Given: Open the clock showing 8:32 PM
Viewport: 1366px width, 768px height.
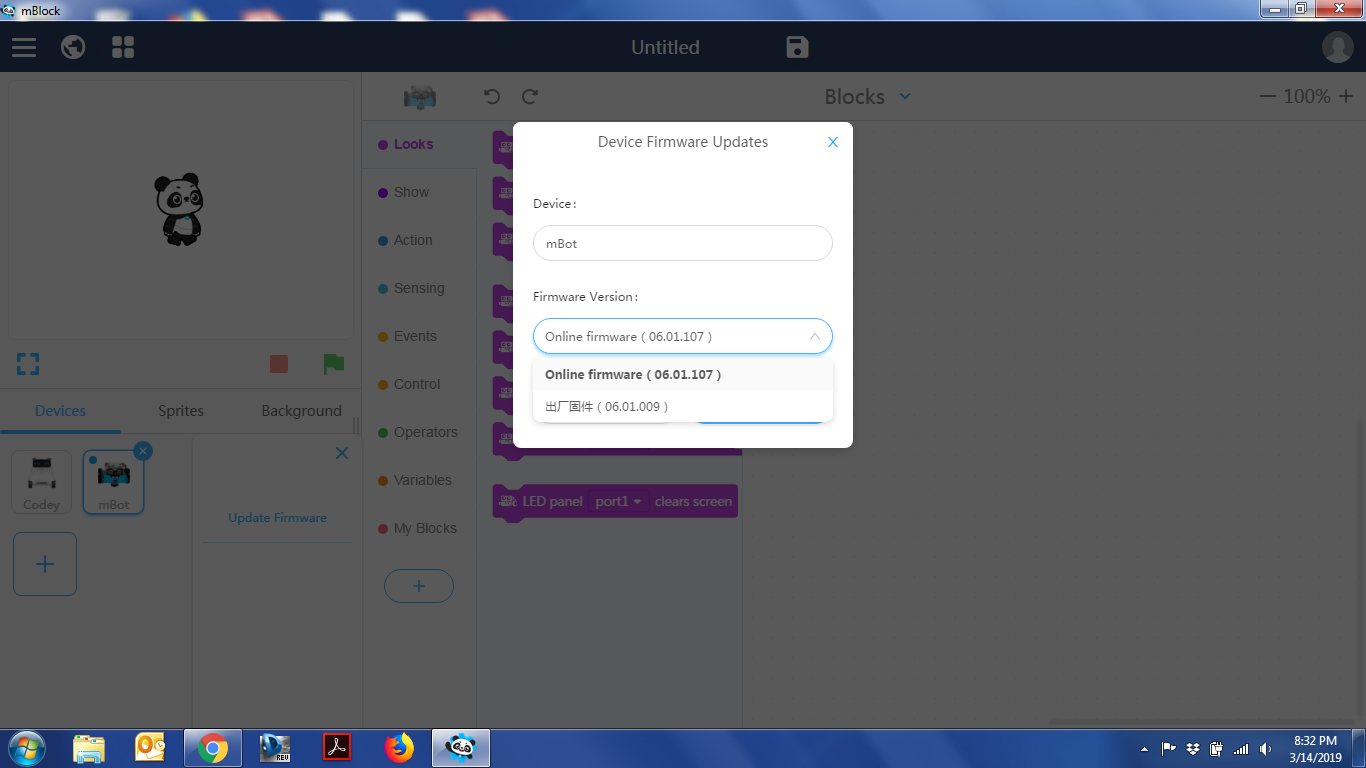Looking at the screenshot, I should pos(1315,749).
